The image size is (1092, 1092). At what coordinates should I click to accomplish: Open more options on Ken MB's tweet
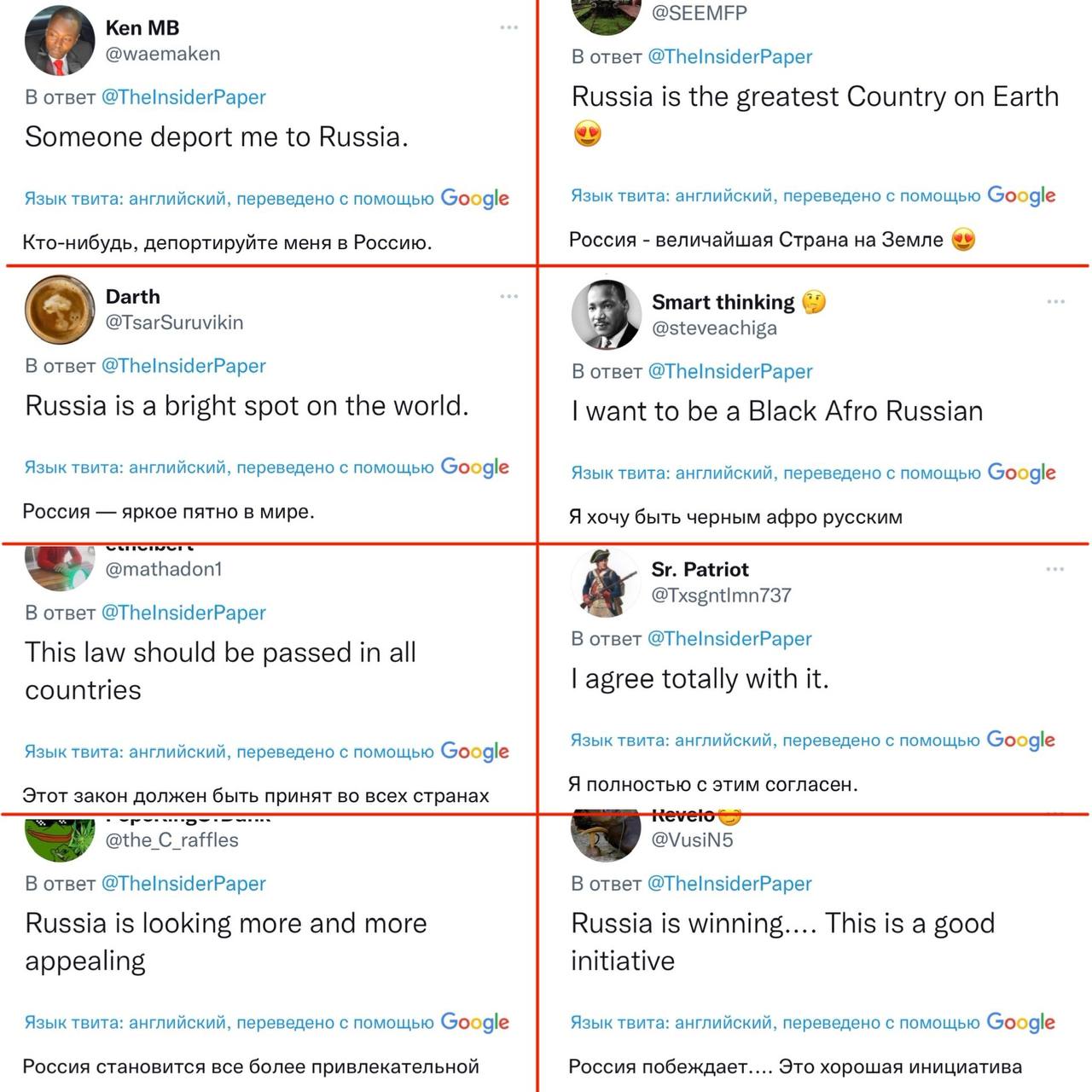[x=509, y=27]
